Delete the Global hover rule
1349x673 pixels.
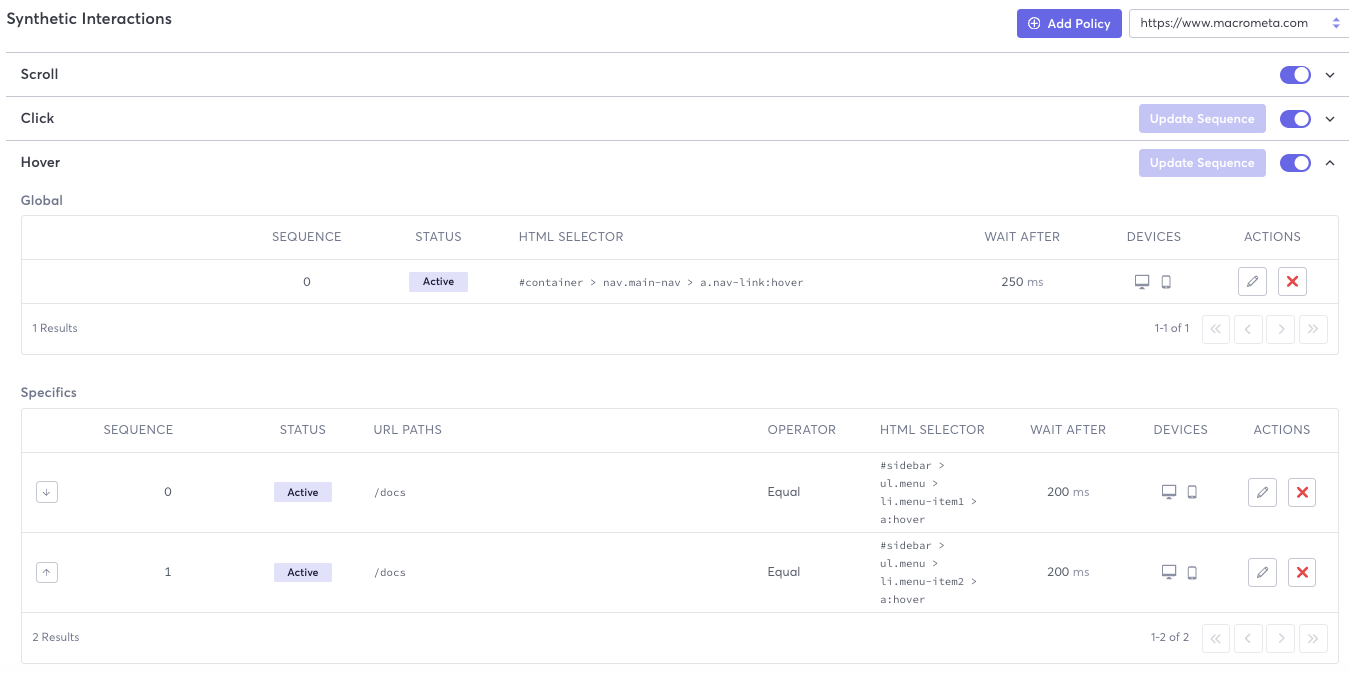(x=1292, y=281)
